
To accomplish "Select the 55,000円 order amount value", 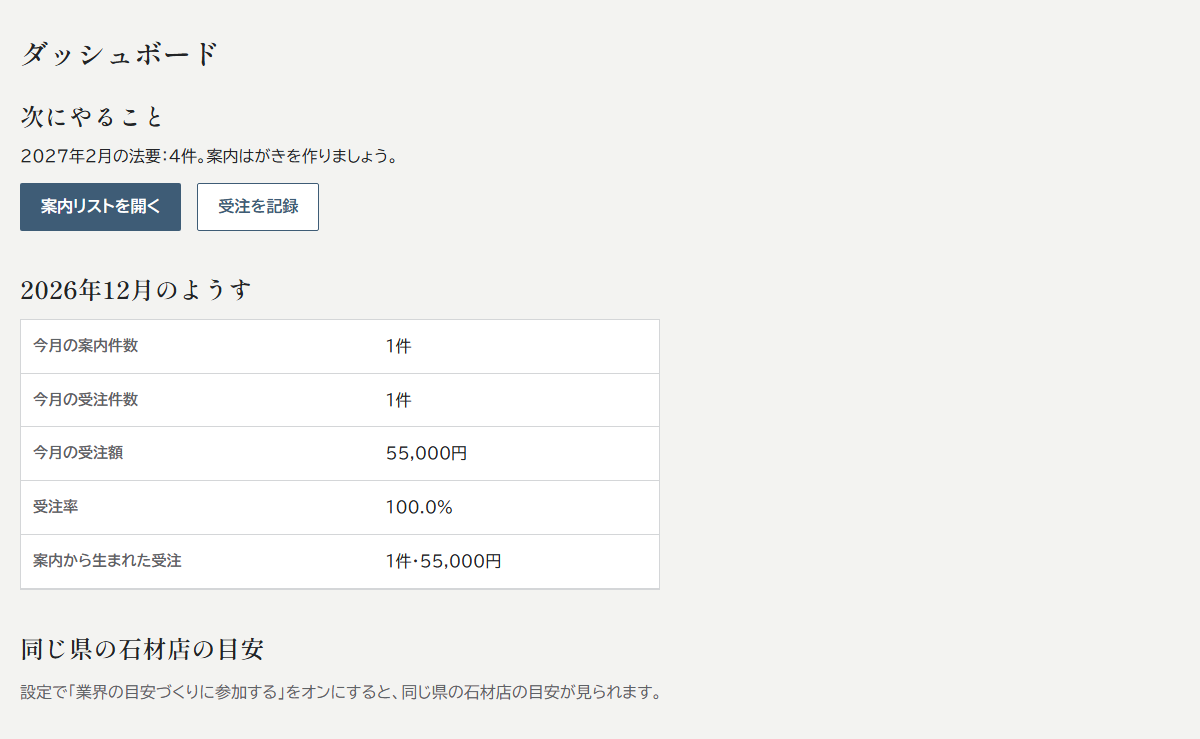I will [x=426, y=453].
